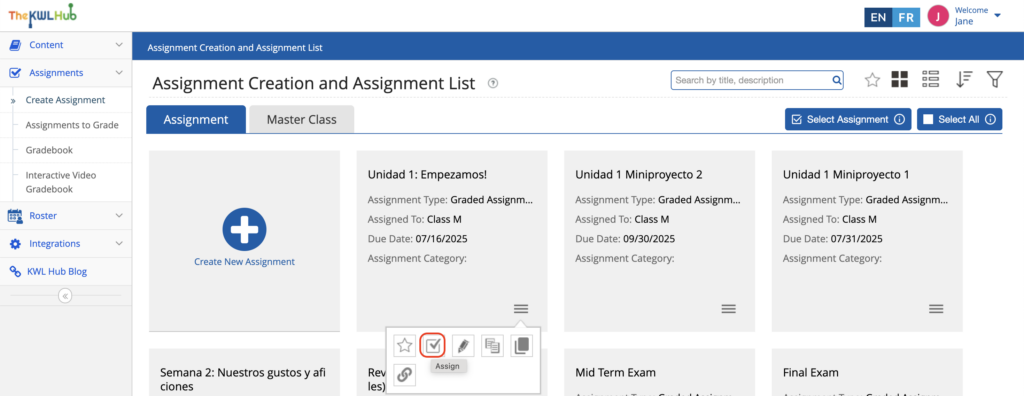Viewport: 1024px width, 396px height.
Task: Select the pencil edit icon in popup
Action: click(x=462, y=345)
